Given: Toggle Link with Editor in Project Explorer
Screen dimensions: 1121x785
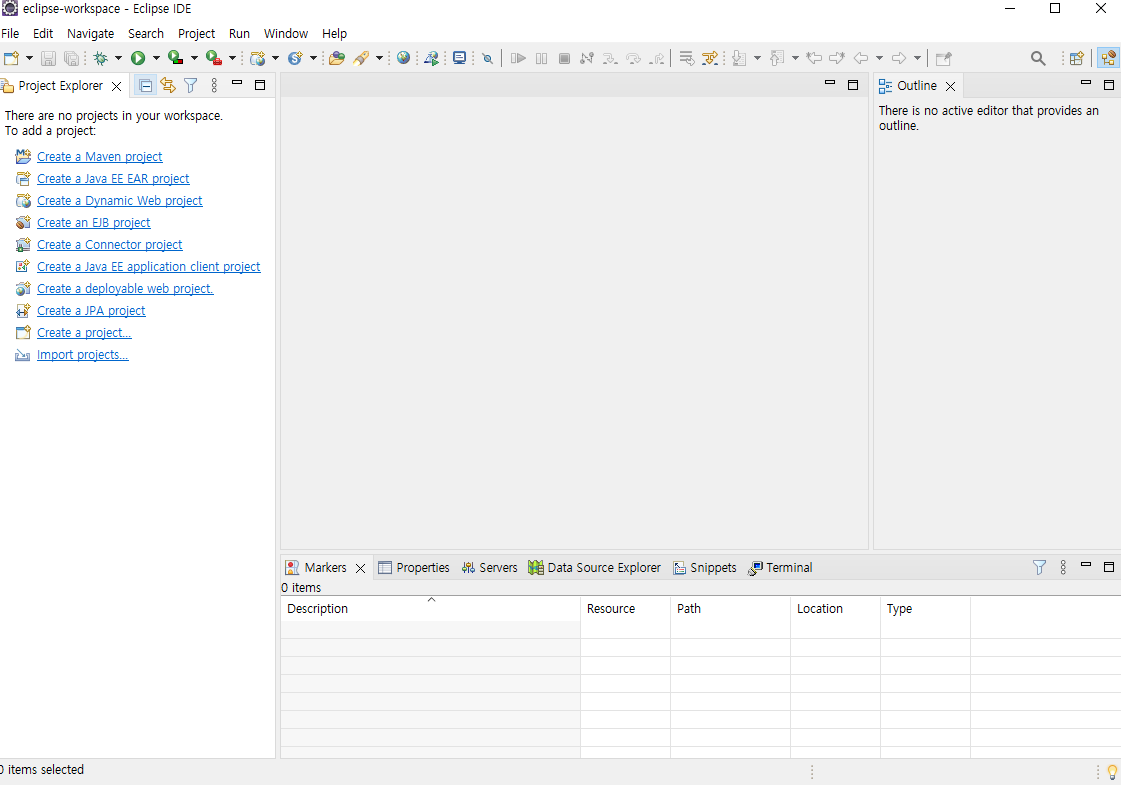Looking at the screenshot, I should pos(168,86).
